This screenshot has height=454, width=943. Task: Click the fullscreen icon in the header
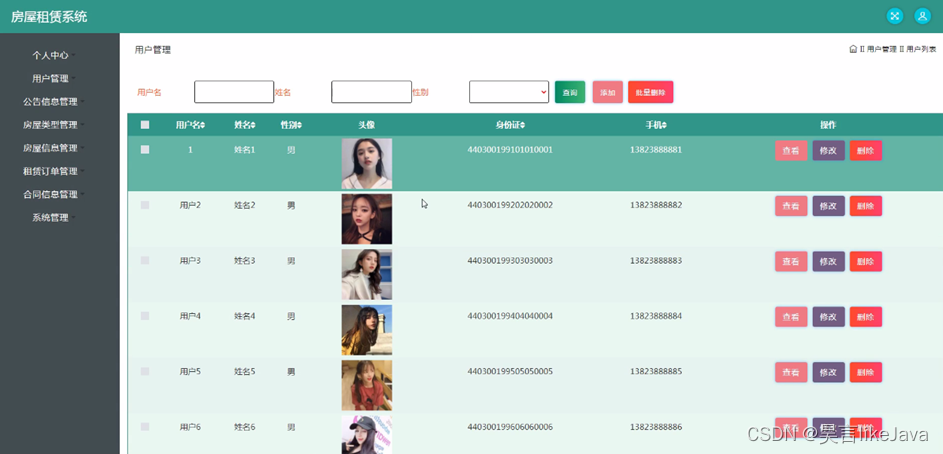pyautogui.click(x=895, y=16)
